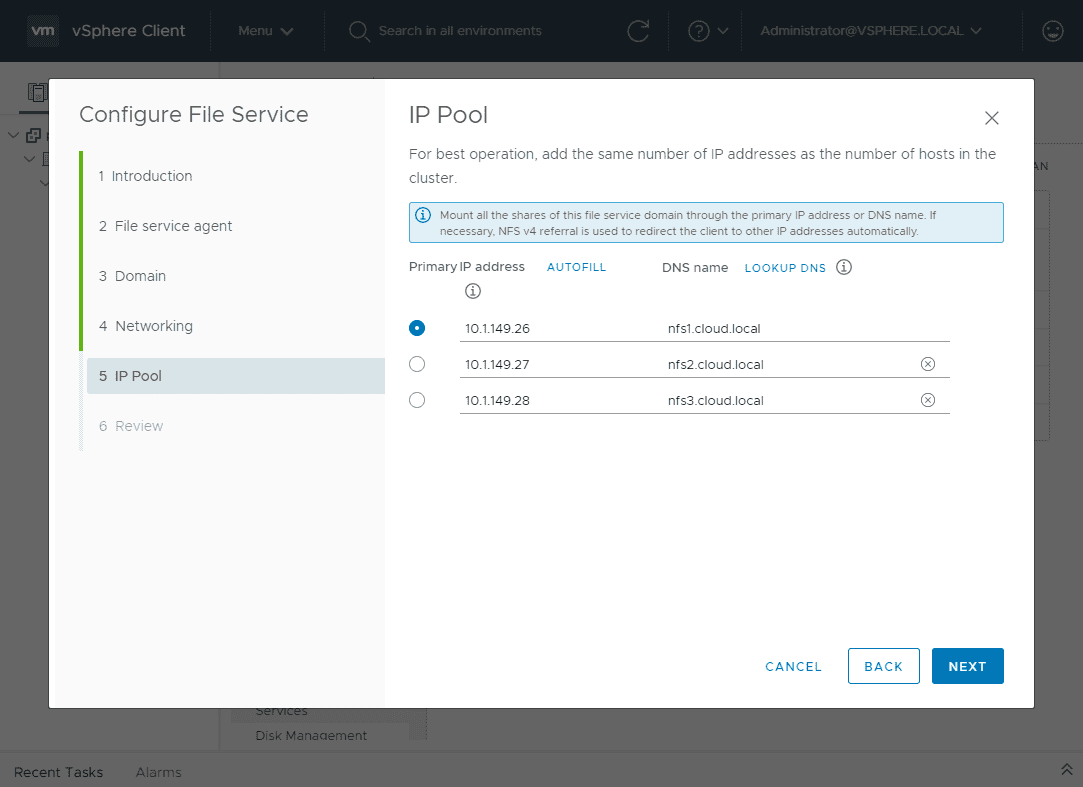Click the feedback smiley icon
The image size is (1083, 787).
pos(1052,31)
